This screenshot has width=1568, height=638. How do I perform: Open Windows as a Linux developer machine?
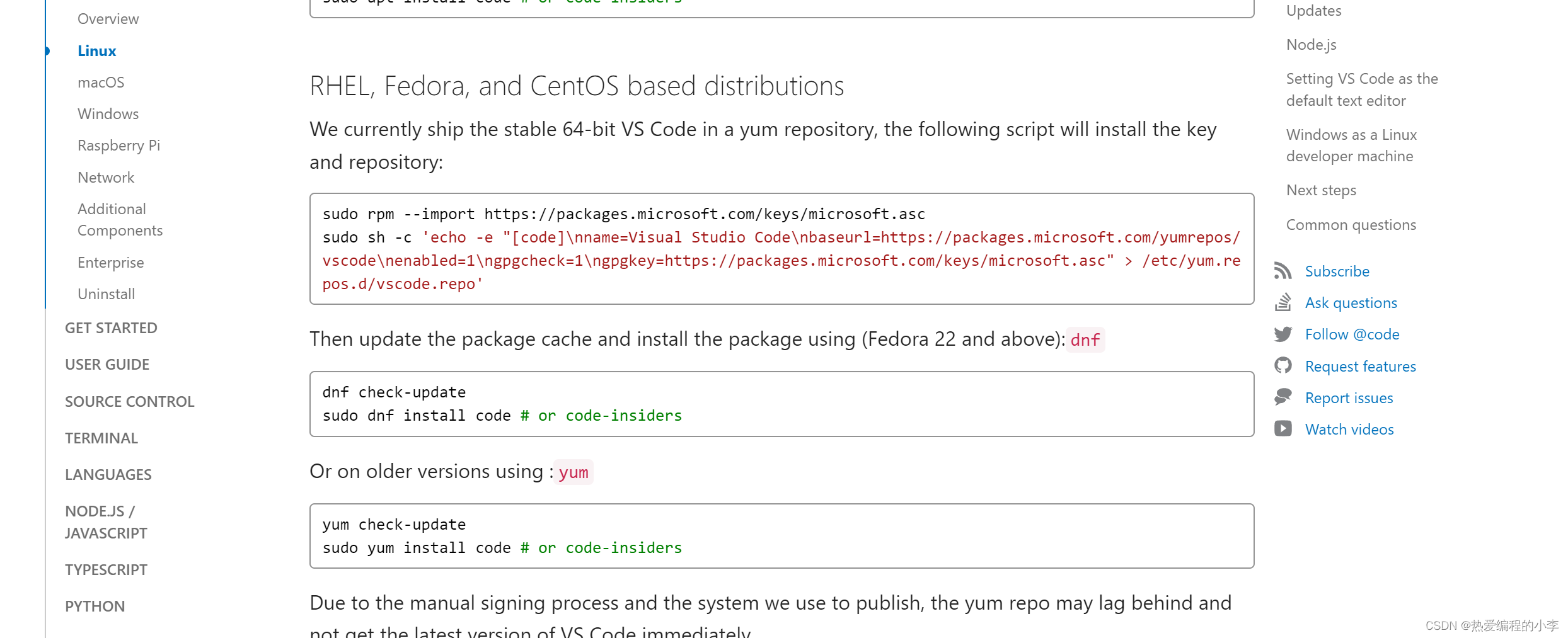click(1351, 145)
